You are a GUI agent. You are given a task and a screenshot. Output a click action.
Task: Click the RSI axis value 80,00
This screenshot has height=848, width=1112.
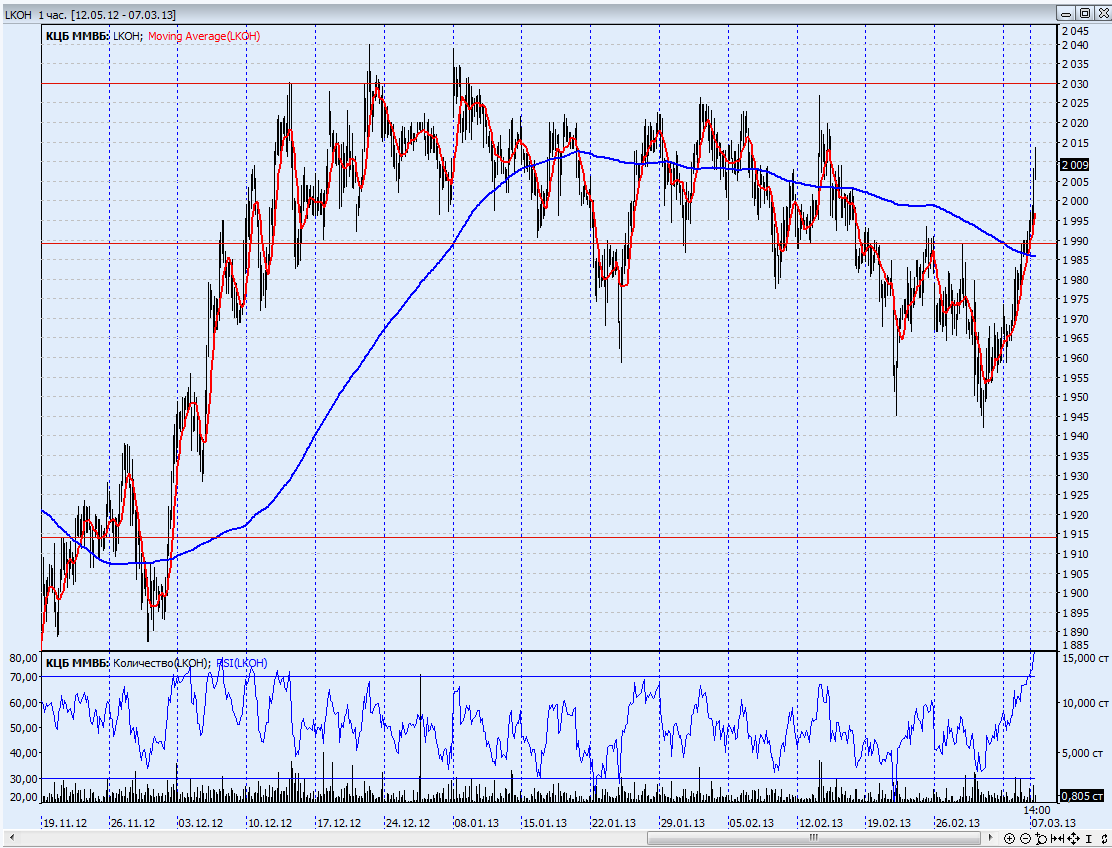pyautogui.click(x=23, y=658)
